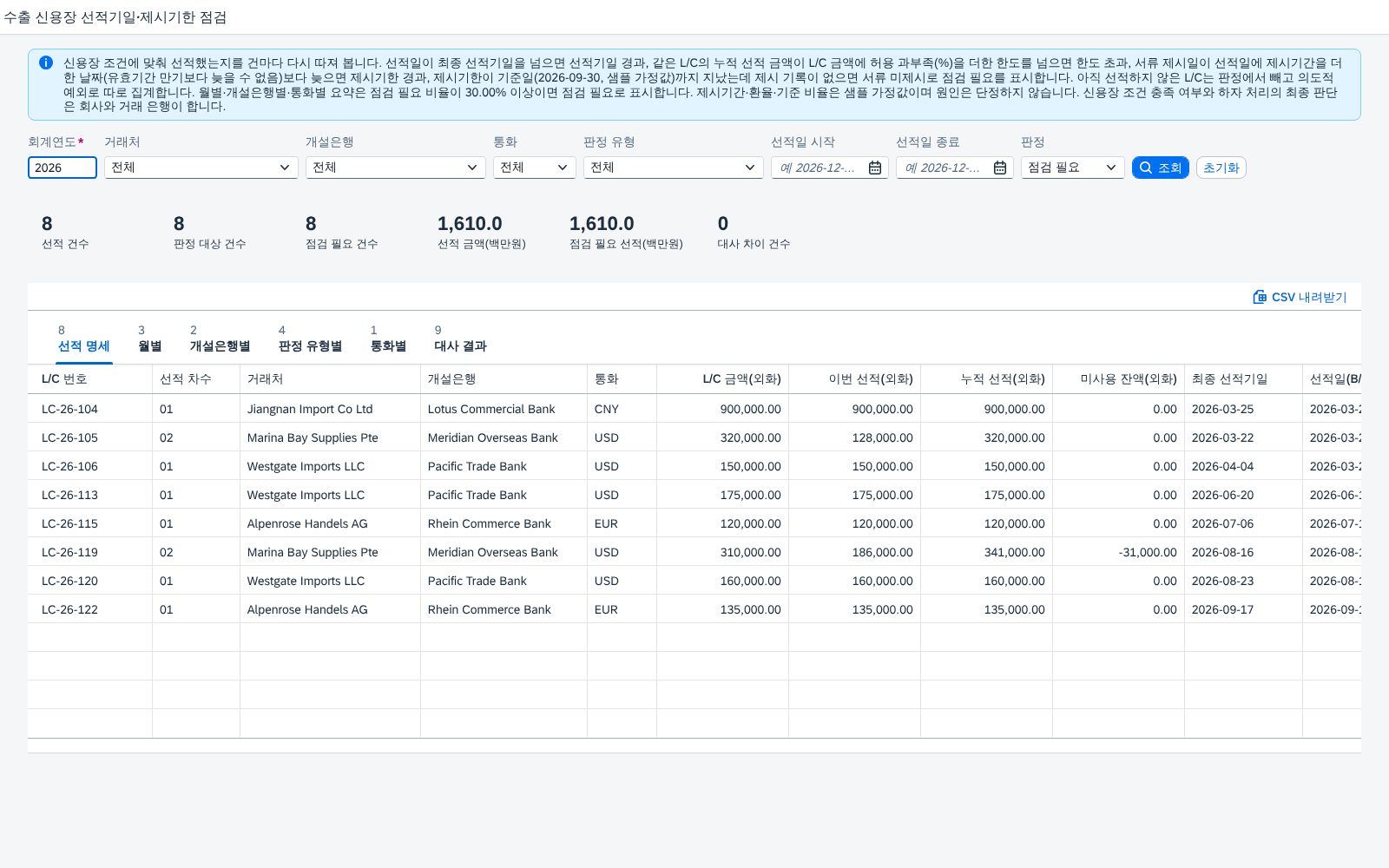Expand the 거래처 filter dropdown
The height and width of the screenshot is (868, 1389).
click(x=201, y=168)
